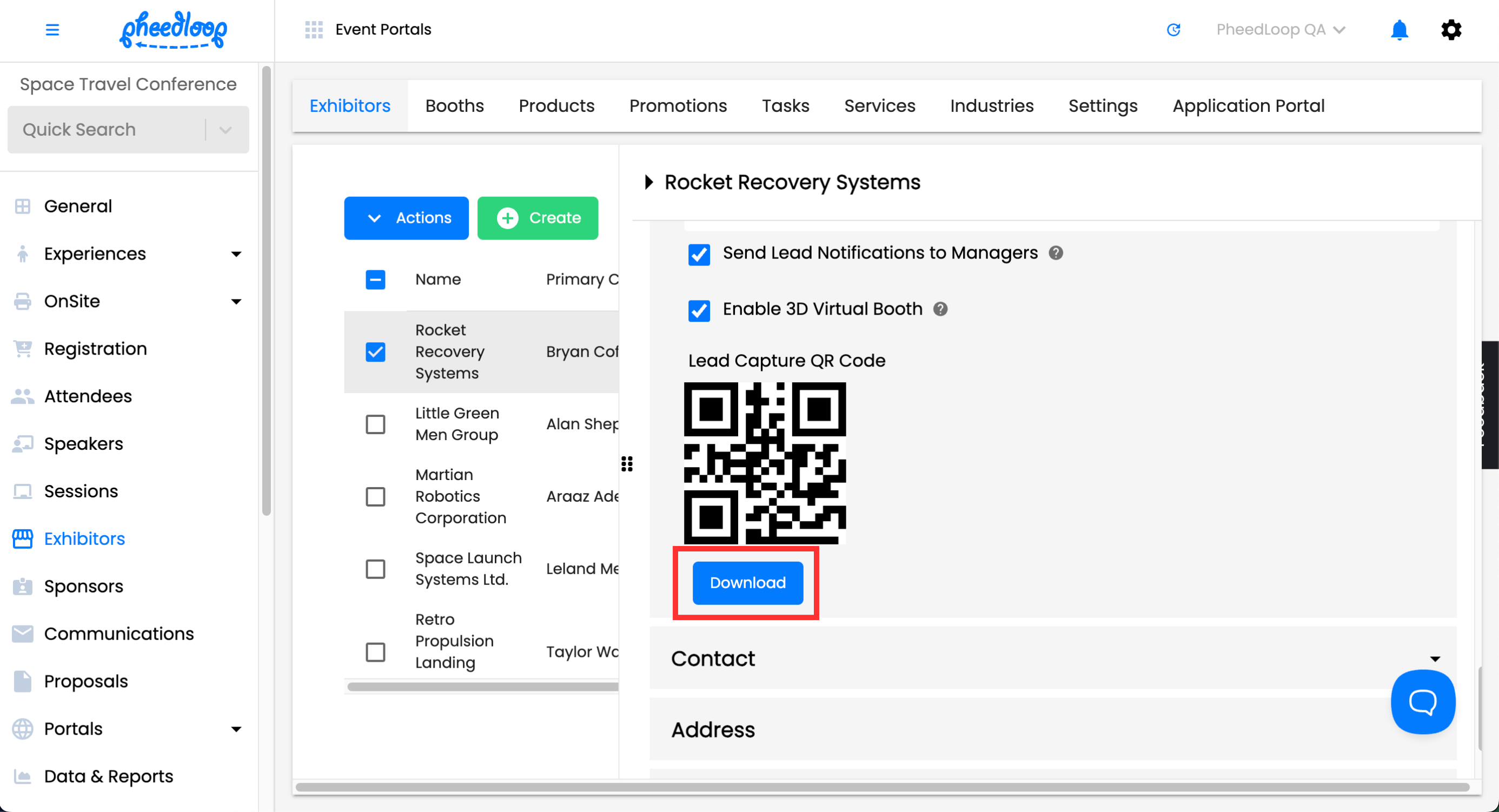Open the Actions dropdown button
Screen dimensions: 1499x812
coord(406,218)
